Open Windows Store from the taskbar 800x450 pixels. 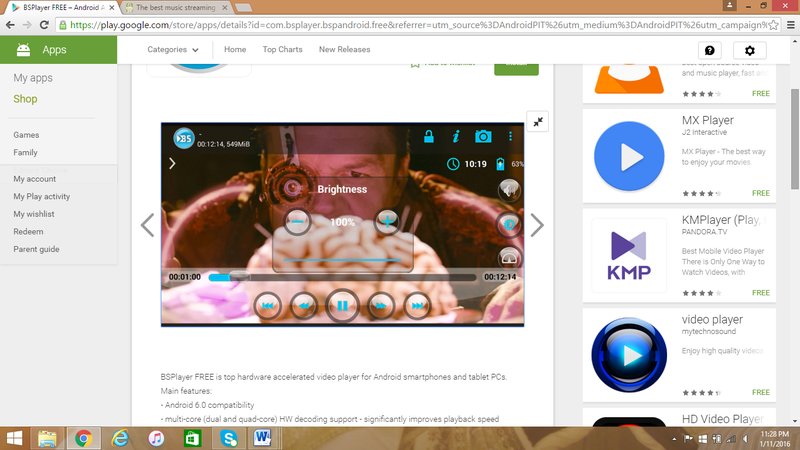[x=192, y=439]
